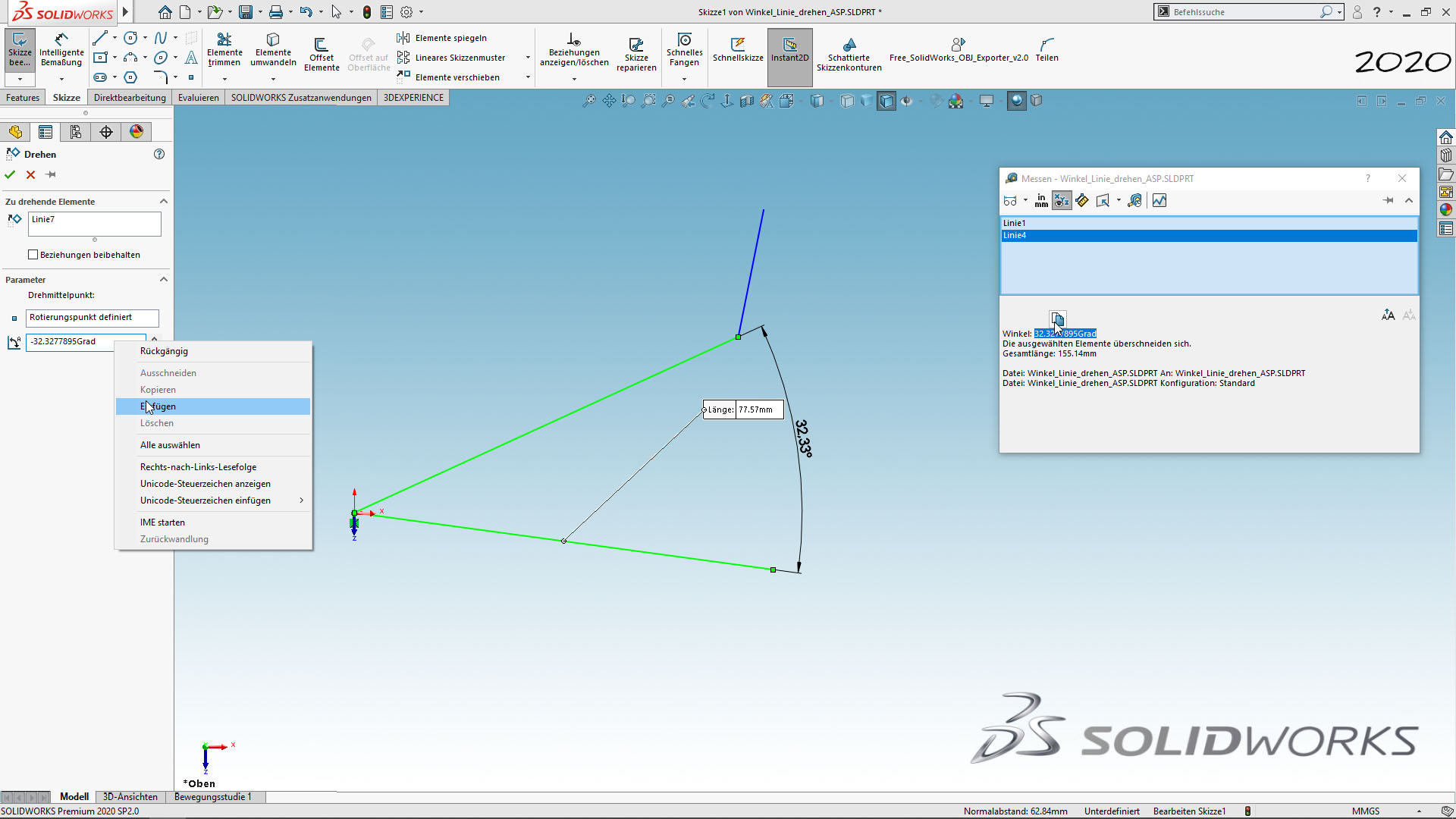Click the Messen sensor chart icon
This screenshot has height=819, width=1456.
pos(1159,200)
